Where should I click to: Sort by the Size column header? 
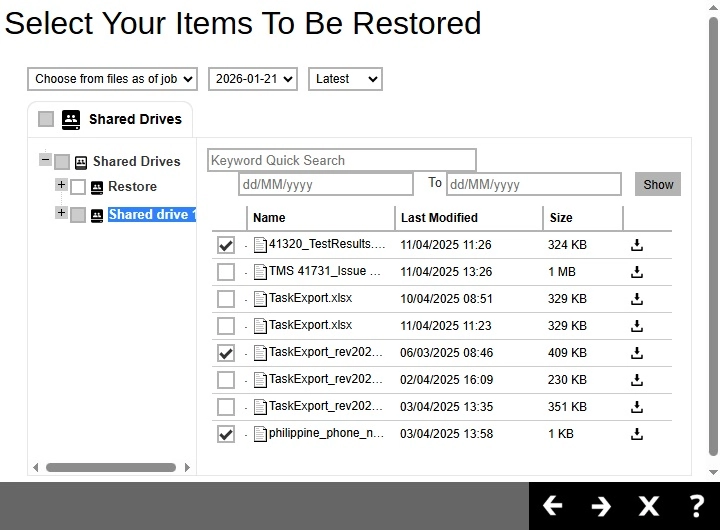561,218
